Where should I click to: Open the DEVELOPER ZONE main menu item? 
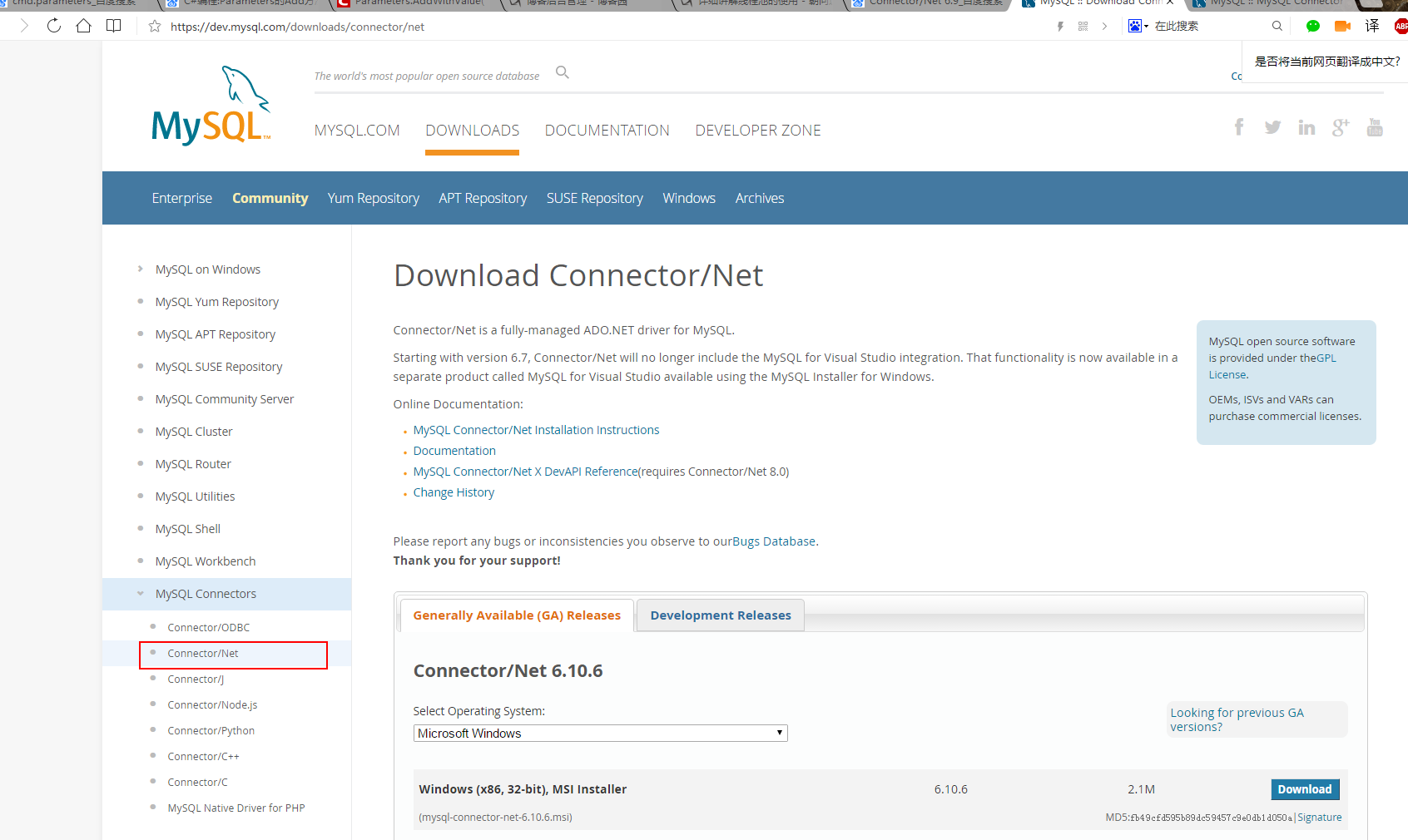tap(758, 131)
